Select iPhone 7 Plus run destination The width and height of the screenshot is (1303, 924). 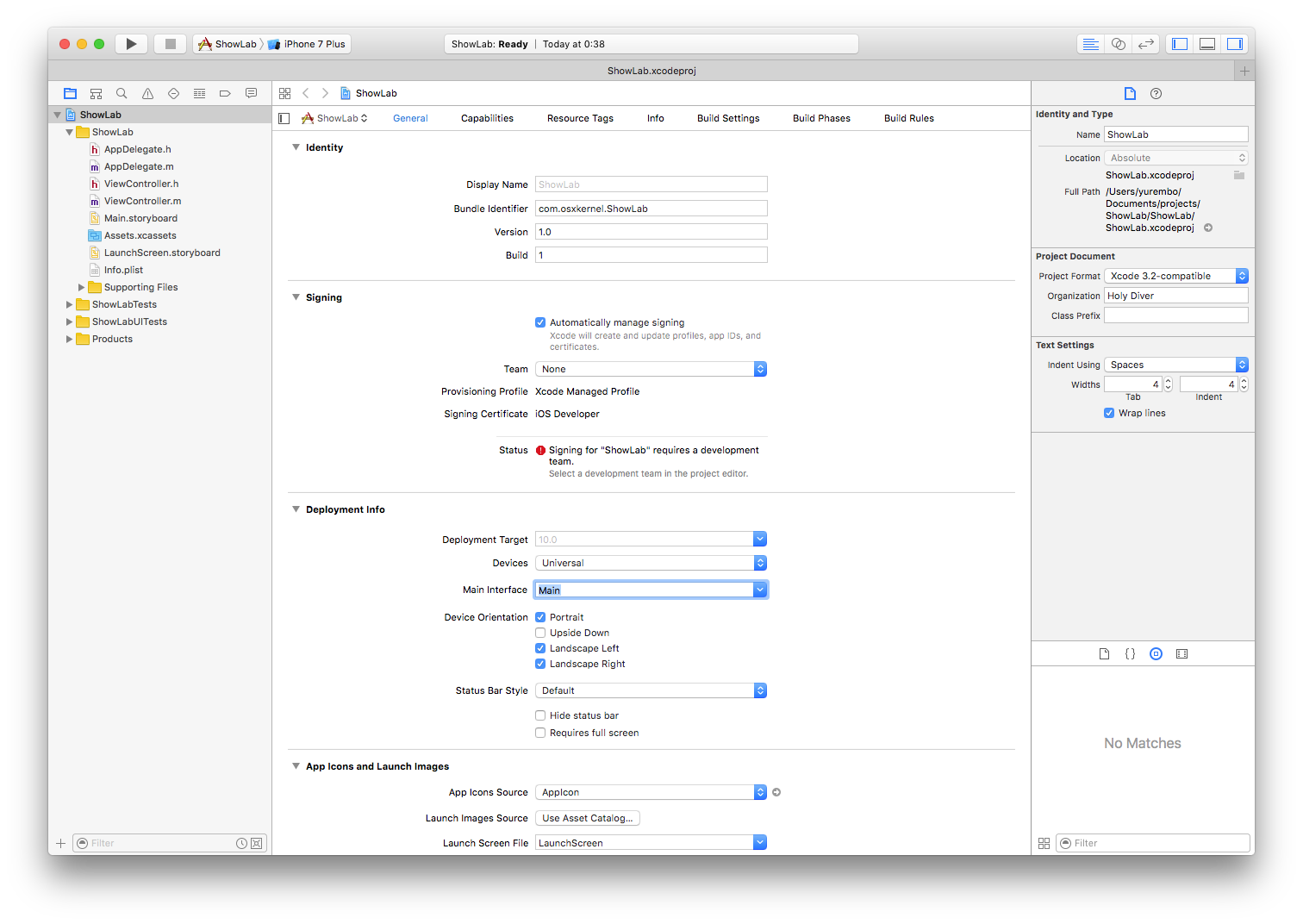point(308,44)
